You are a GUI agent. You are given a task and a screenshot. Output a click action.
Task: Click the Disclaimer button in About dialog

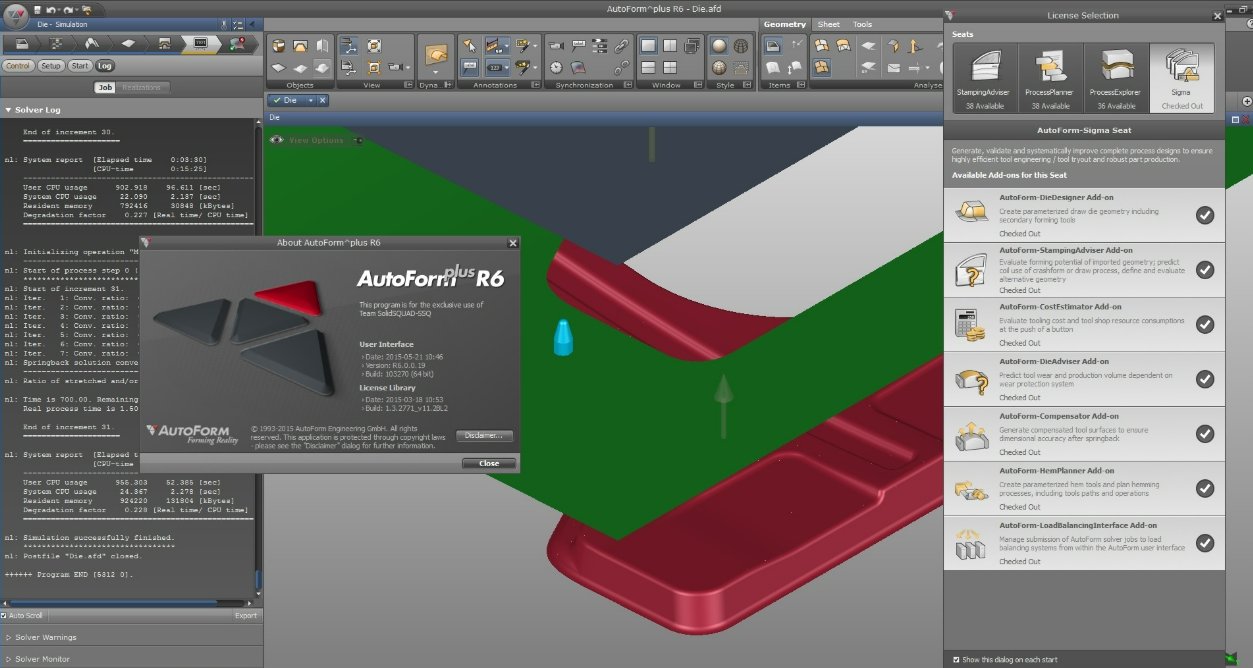[x=486, y=436]
